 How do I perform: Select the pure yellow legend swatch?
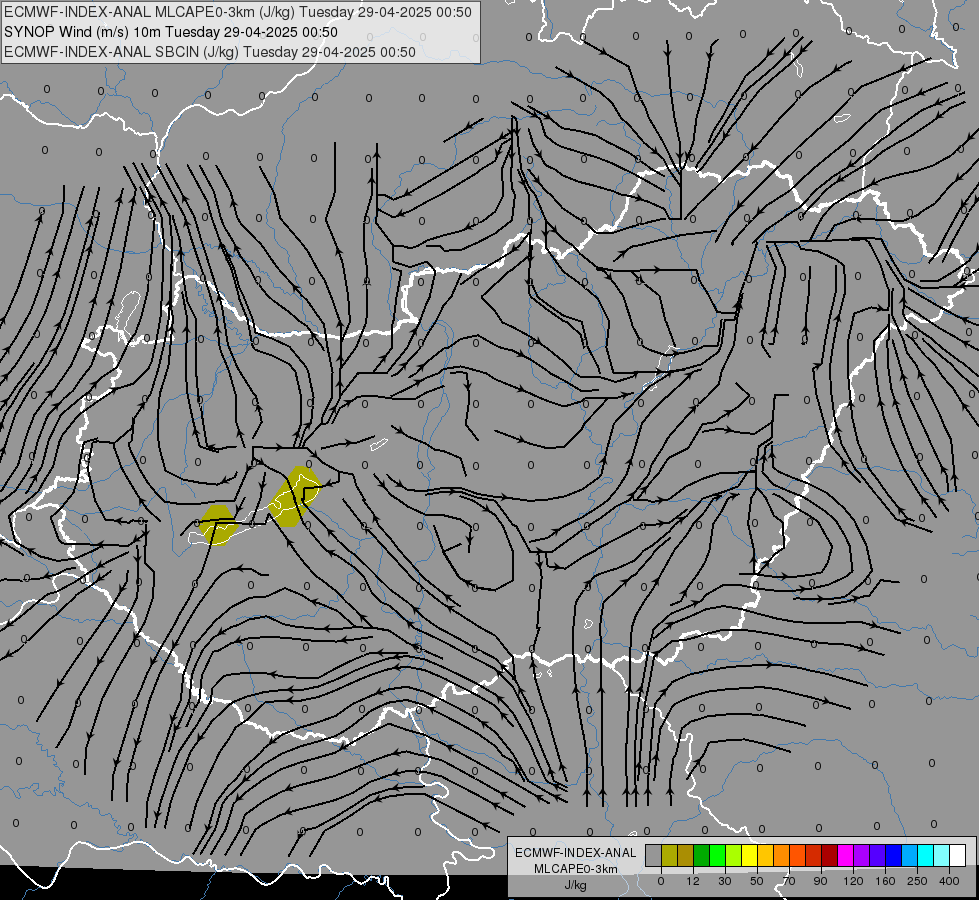click(749, 855)
